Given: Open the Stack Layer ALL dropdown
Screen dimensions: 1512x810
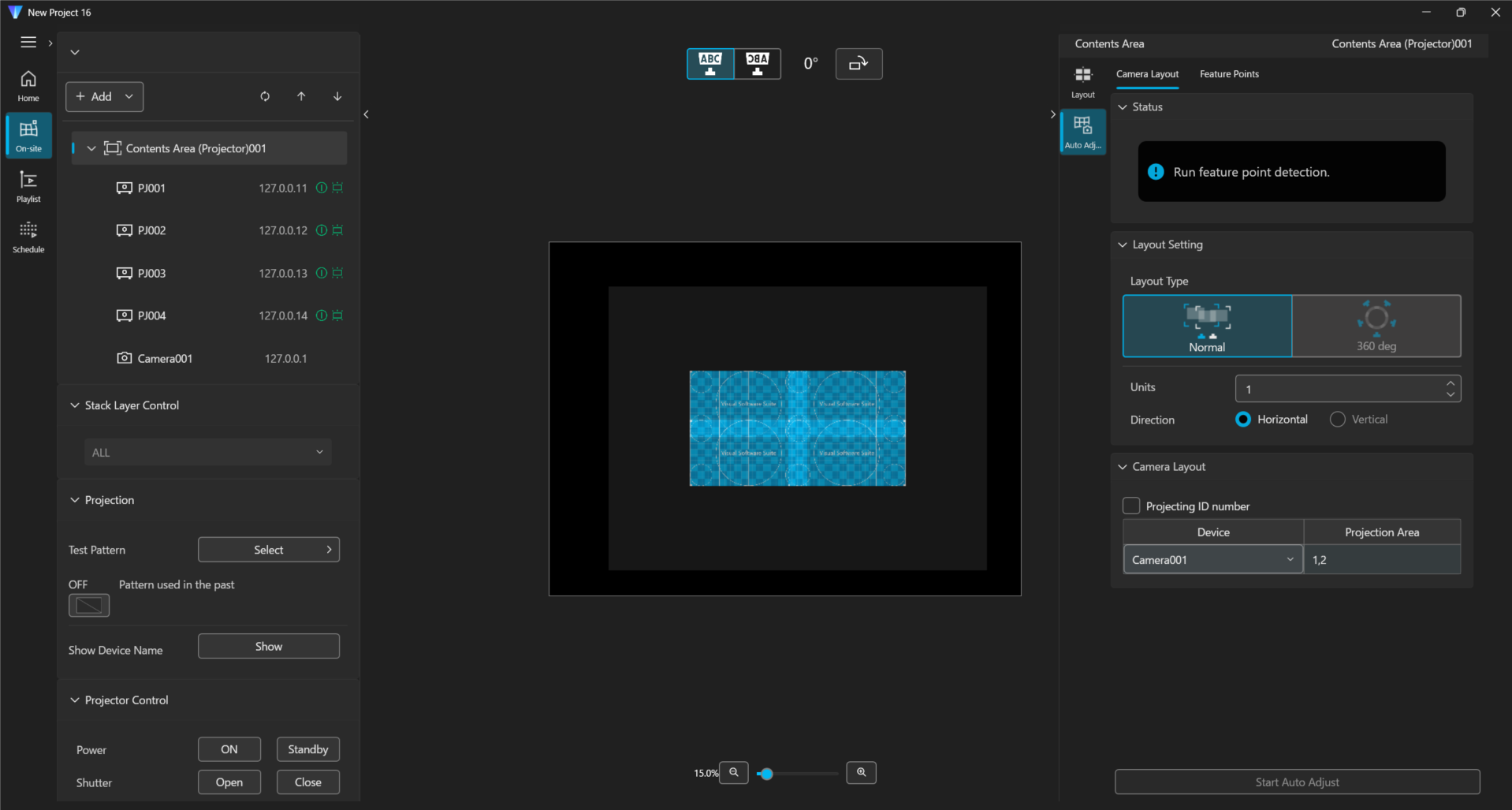Looking at the screenshot, I should tap(207, 452).
